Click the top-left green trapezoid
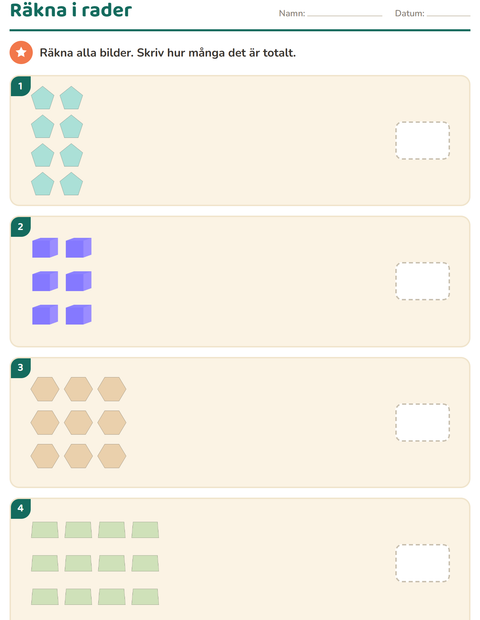 pyautogui.click(x=45, y=530)
